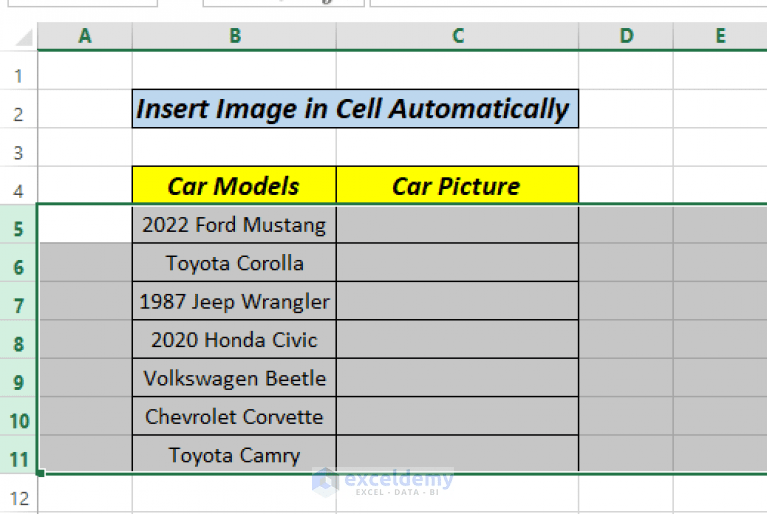Image resolution: width=767 pixels, height=514 pixels.
Task: Select row 8 header
Action: [x=19, y=339]
